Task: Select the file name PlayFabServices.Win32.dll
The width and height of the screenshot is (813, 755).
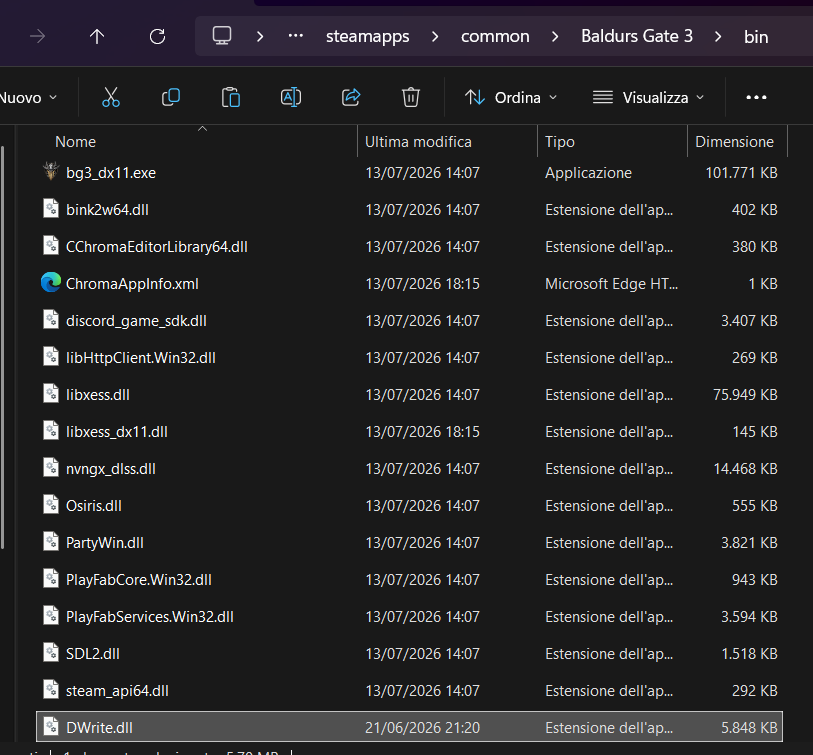Action: (x=149, y=617)
